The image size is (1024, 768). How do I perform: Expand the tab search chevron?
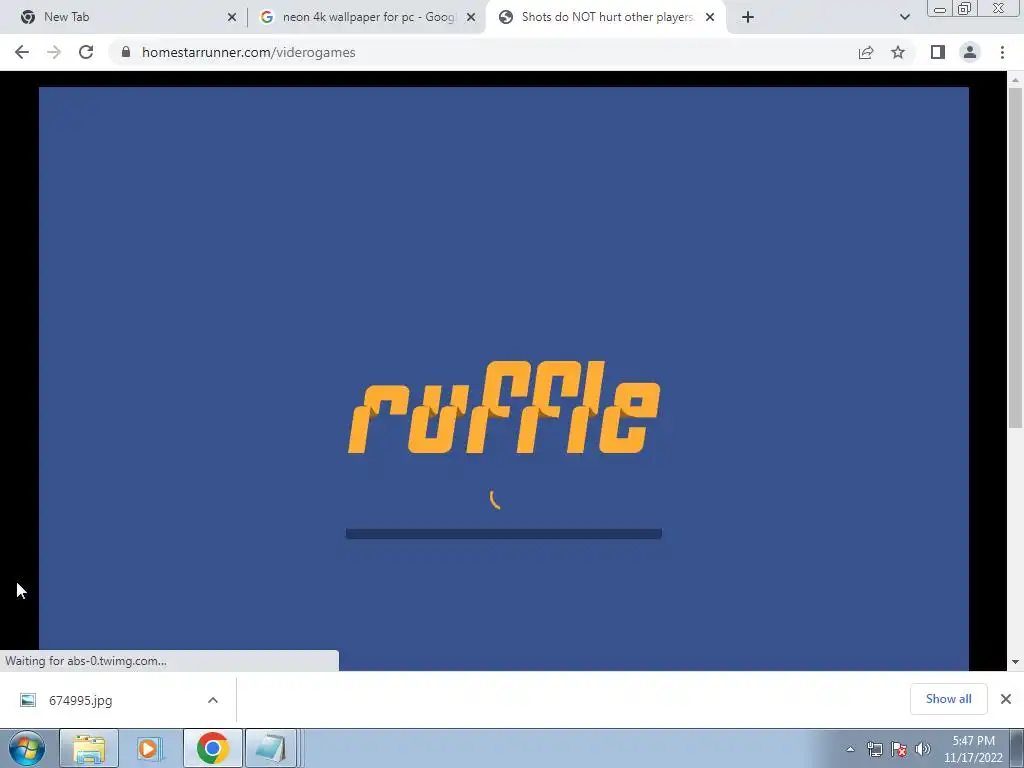(x=904, y=17)
